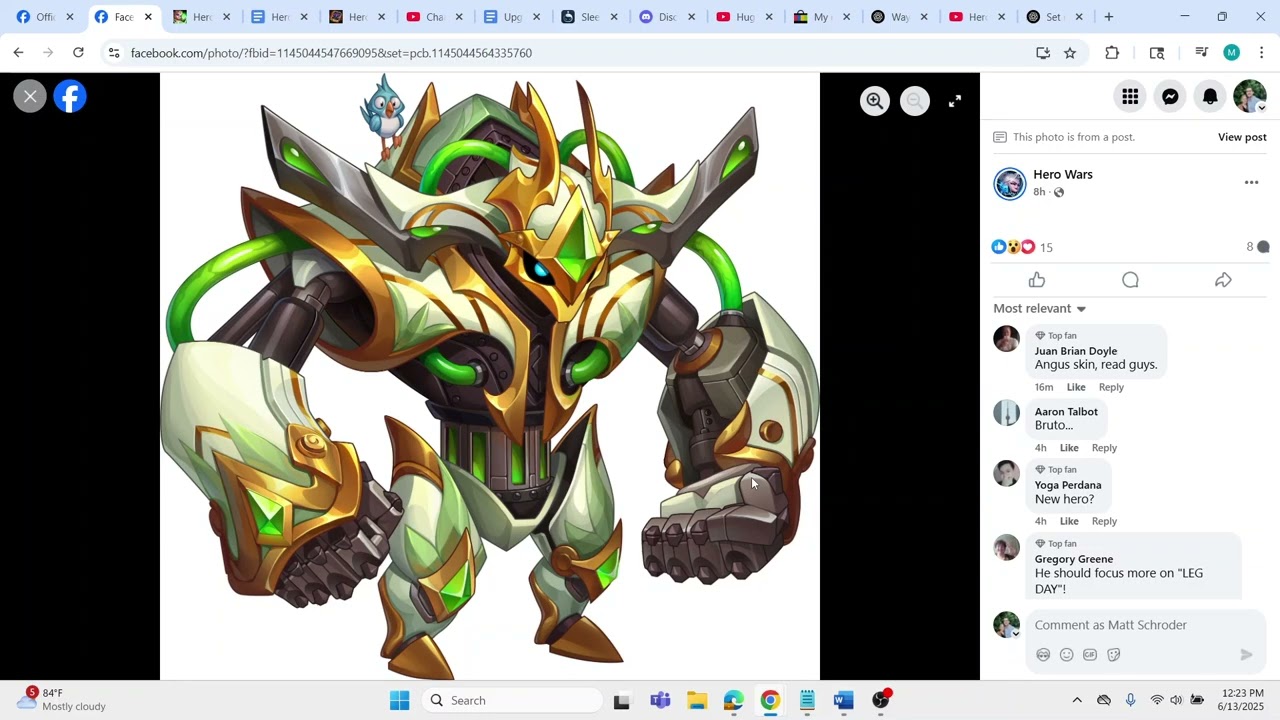Image resolution: width=1280 pixels, height=720 pixels.
Task: Add a GIF to the comment
Action: 1090,655
